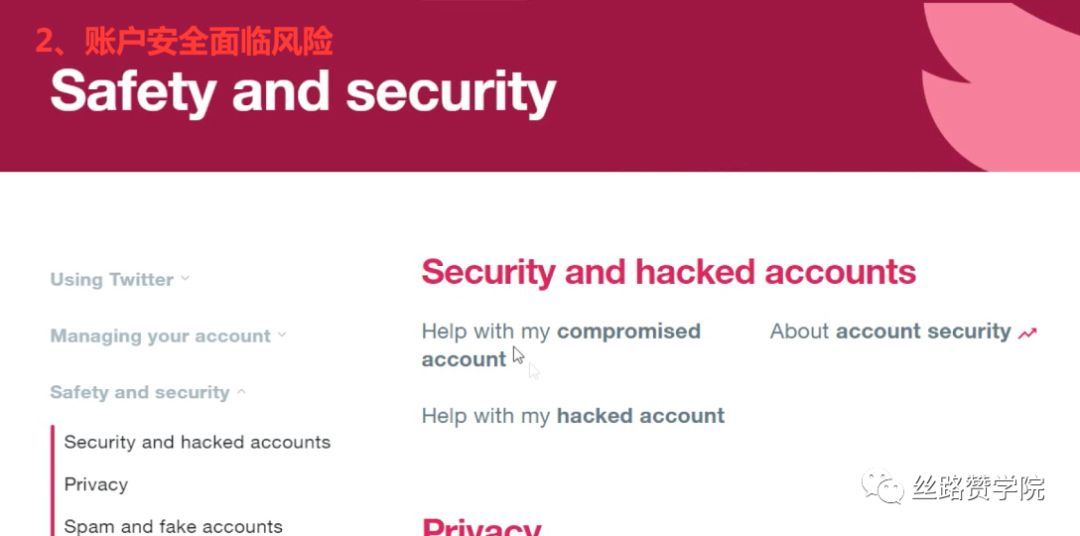The width and height of the screenshot is (1080, 536).
Task: Open Managing your account sidebar section
Action: click(160, 336)
